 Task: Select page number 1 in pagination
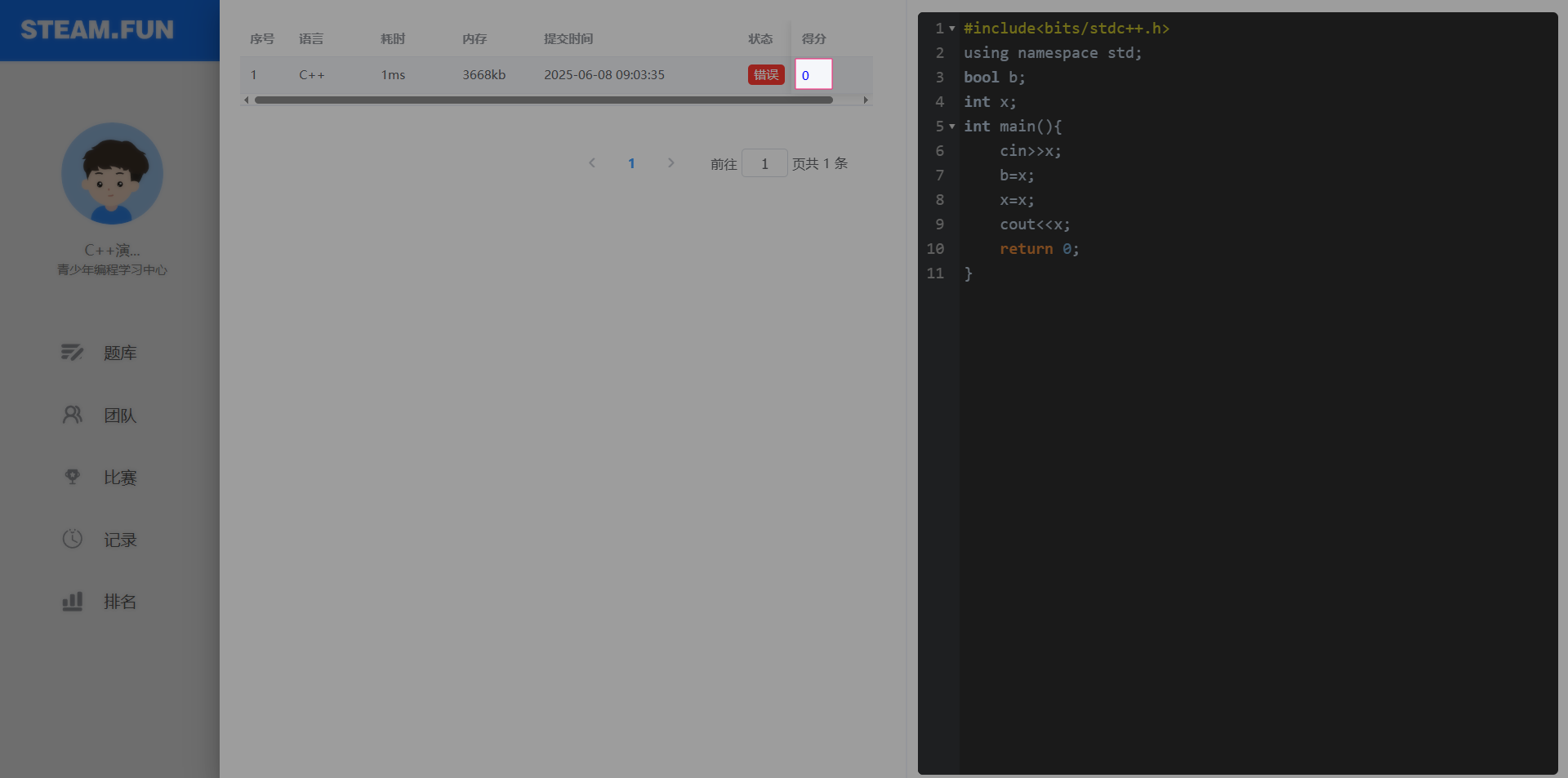point(631,163)
